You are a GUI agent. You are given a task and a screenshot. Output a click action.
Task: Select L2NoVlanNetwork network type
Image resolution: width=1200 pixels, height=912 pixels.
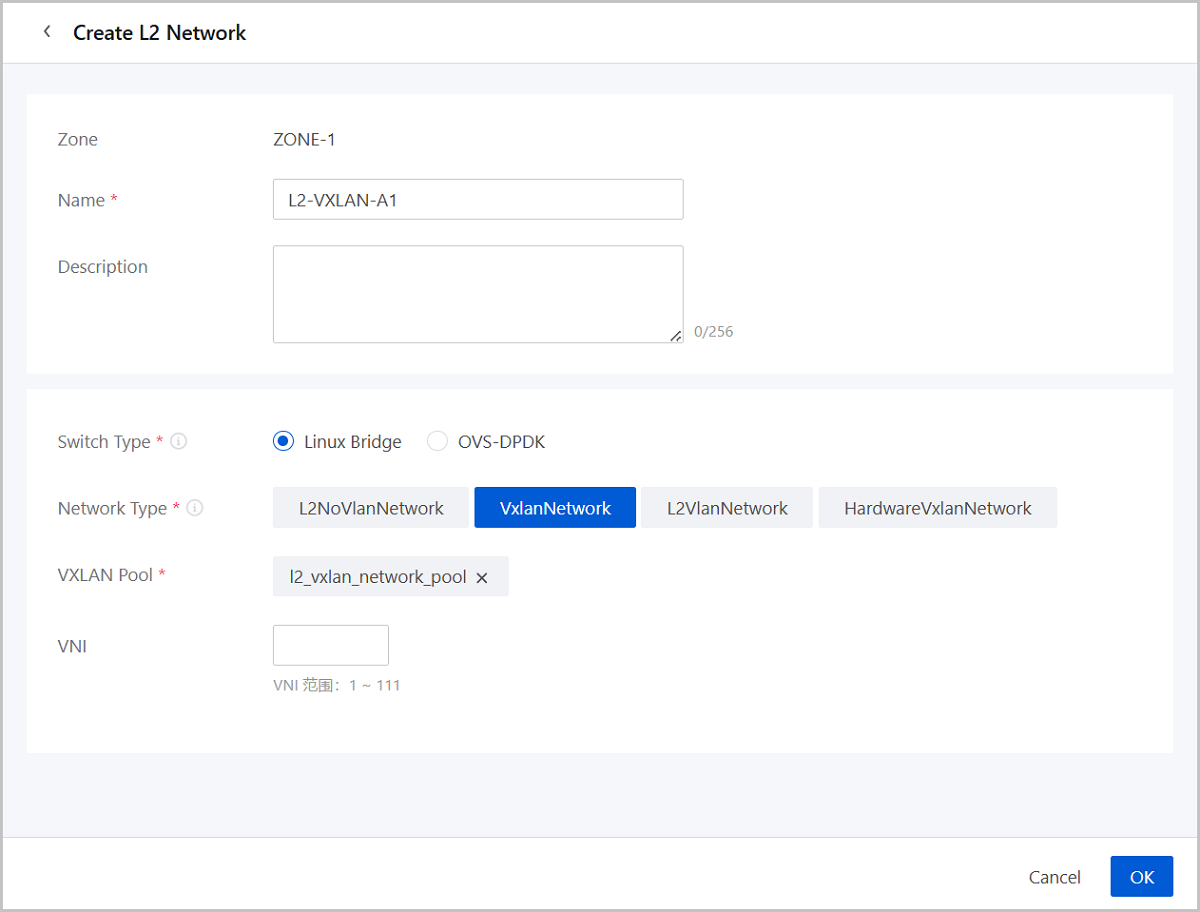tap(371, 508)
